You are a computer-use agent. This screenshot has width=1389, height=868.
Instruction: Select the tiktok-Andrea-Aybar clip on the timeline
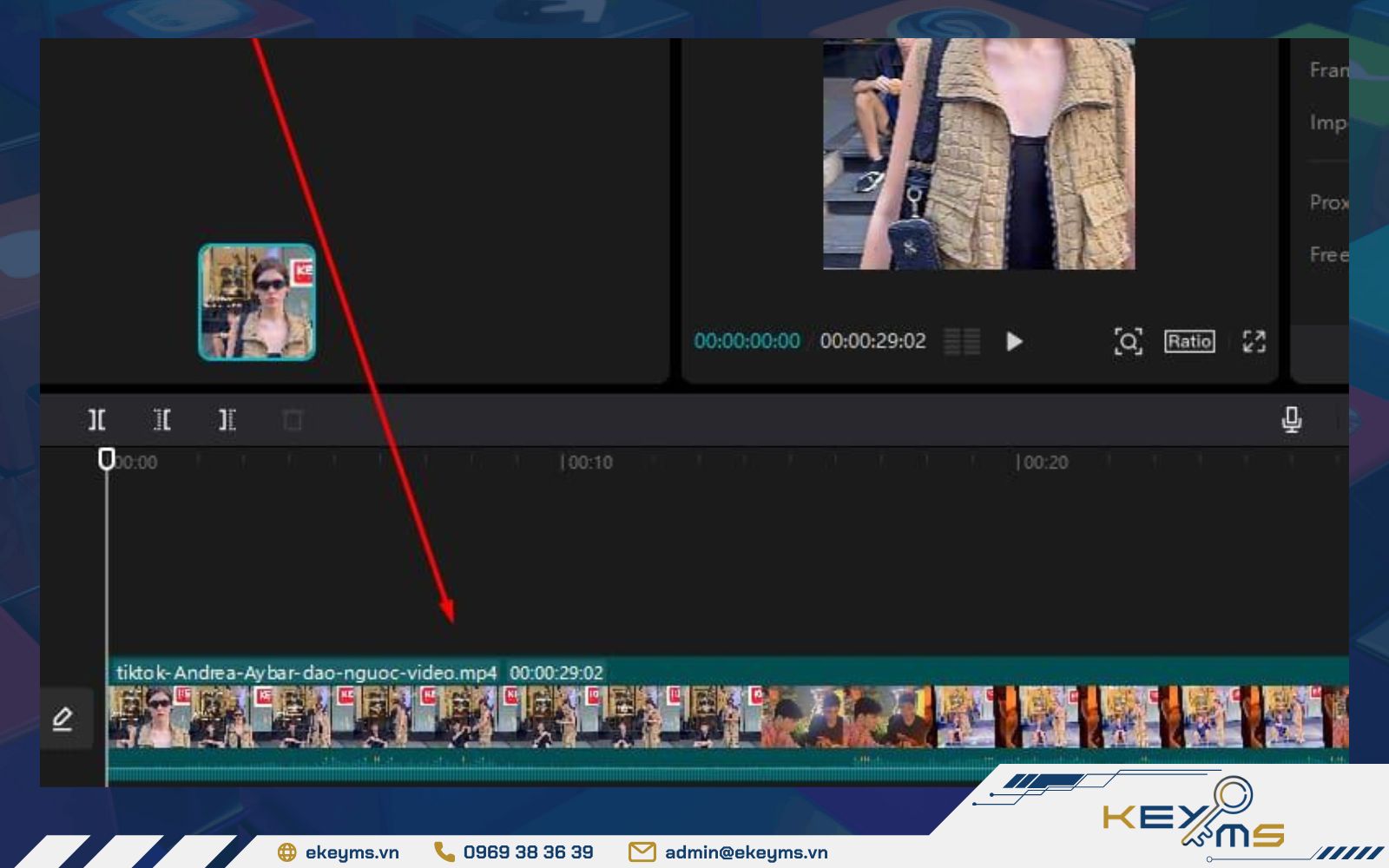coord(608,712)
